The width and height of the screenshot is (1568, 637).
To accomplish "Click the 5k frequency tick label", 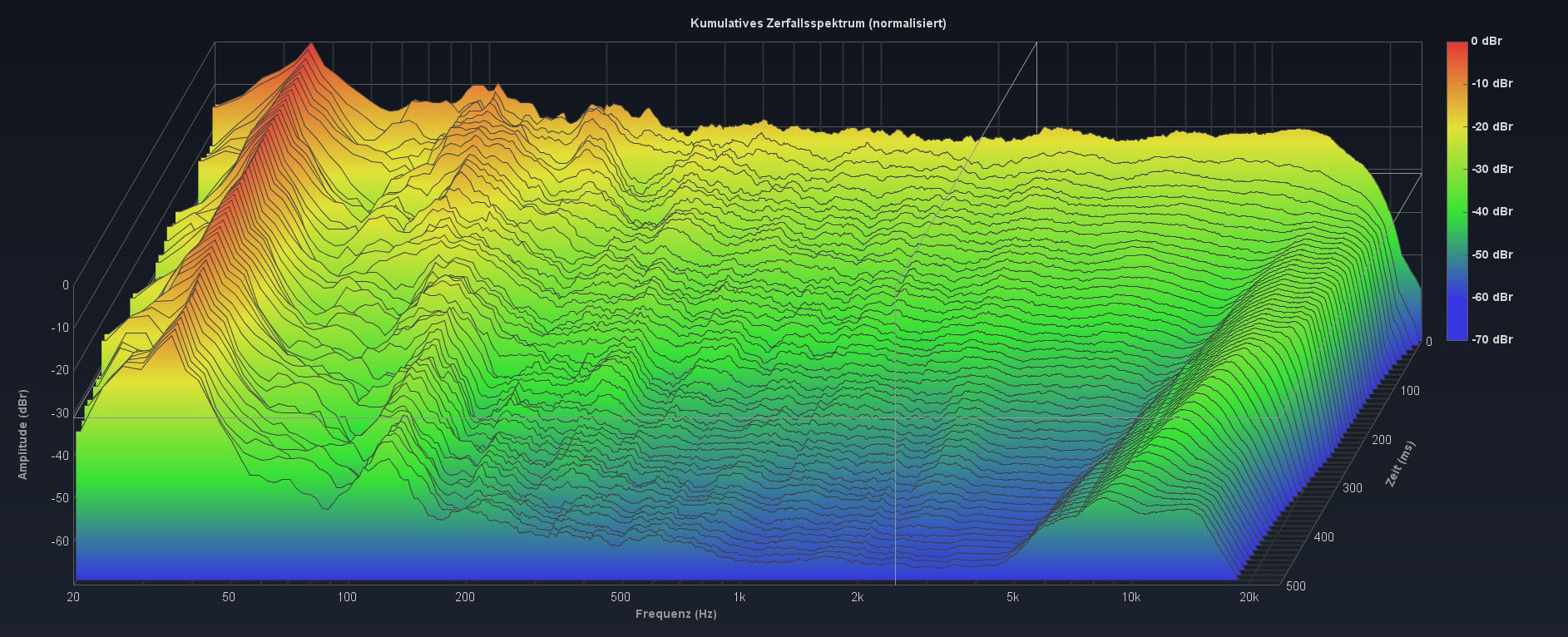I will [x=1012, y=597].
